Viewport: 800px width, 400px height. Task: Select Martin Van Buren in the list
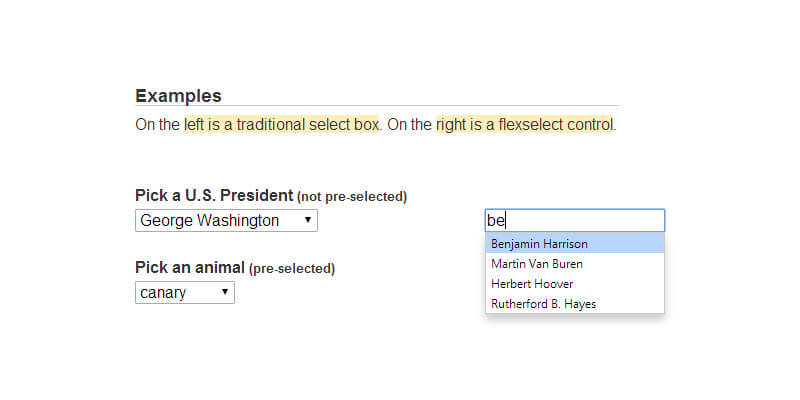[x=536, y=264]
